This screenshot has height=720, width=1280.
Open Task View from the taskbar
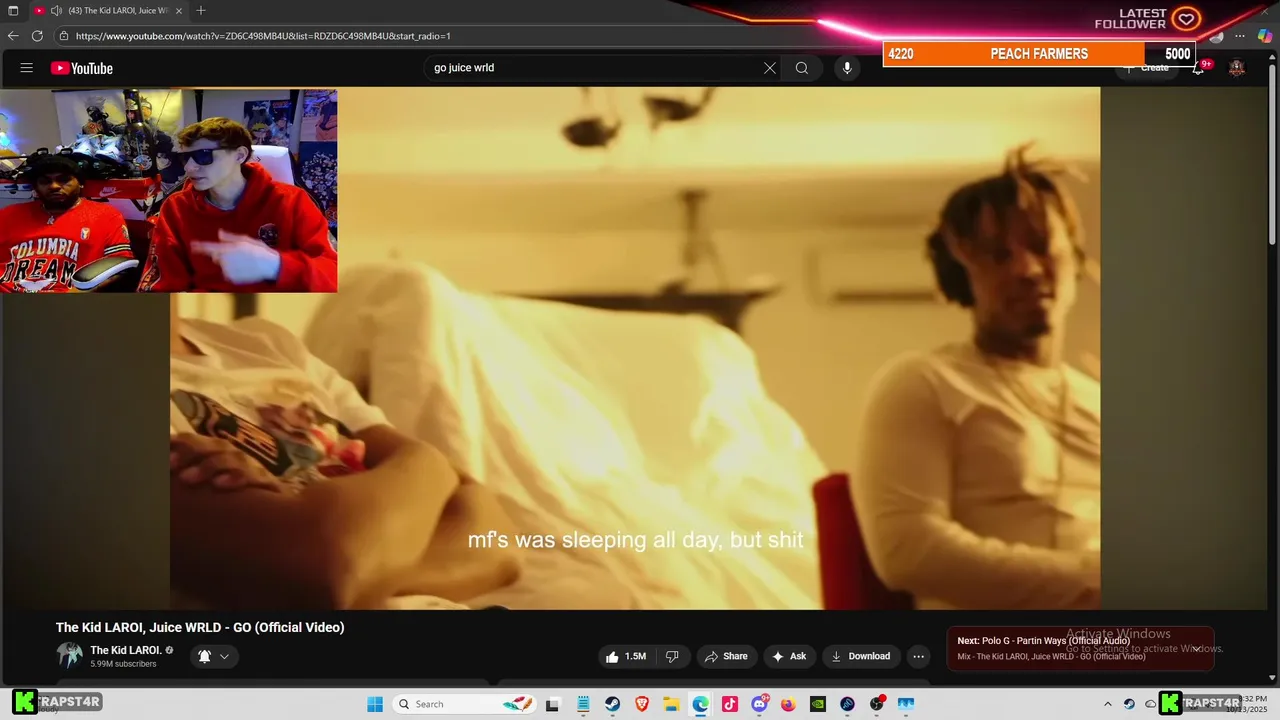pyautogui.click(x=552, y=704)
